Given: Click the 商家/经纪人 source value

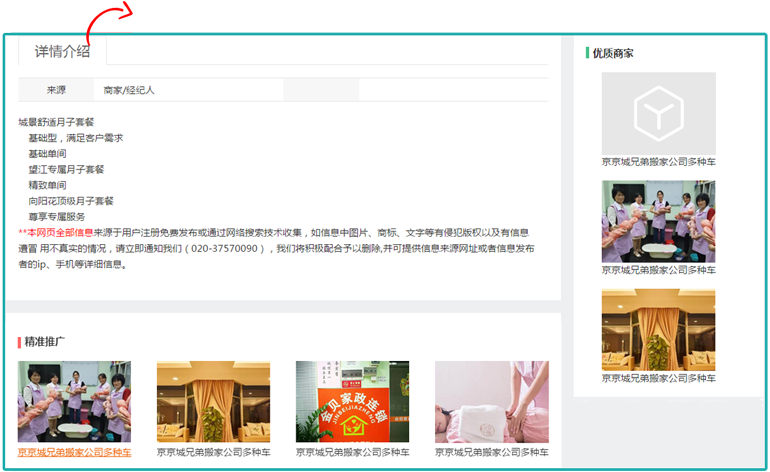Looking at the screenshot, I should click(129, 90).
